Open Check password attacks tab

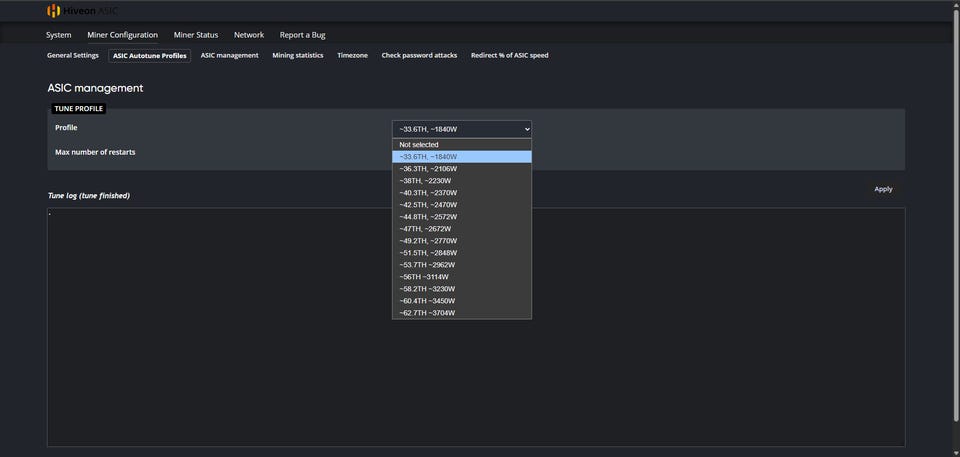pyautogui.click(x=419, y=55)
